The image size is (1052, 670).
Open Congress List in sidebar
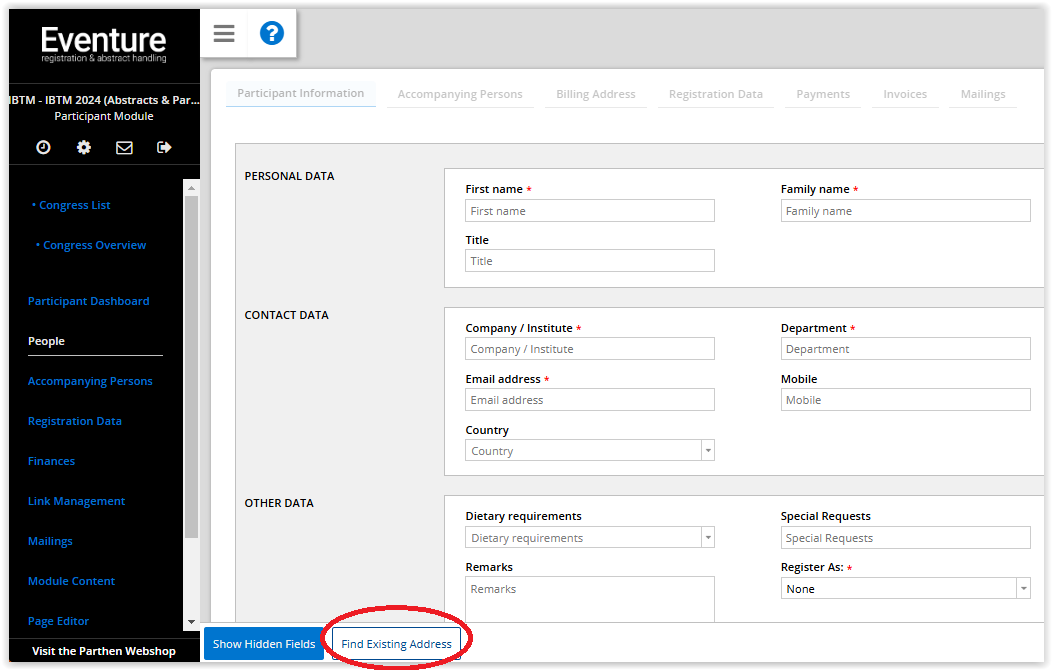point(74,205)
